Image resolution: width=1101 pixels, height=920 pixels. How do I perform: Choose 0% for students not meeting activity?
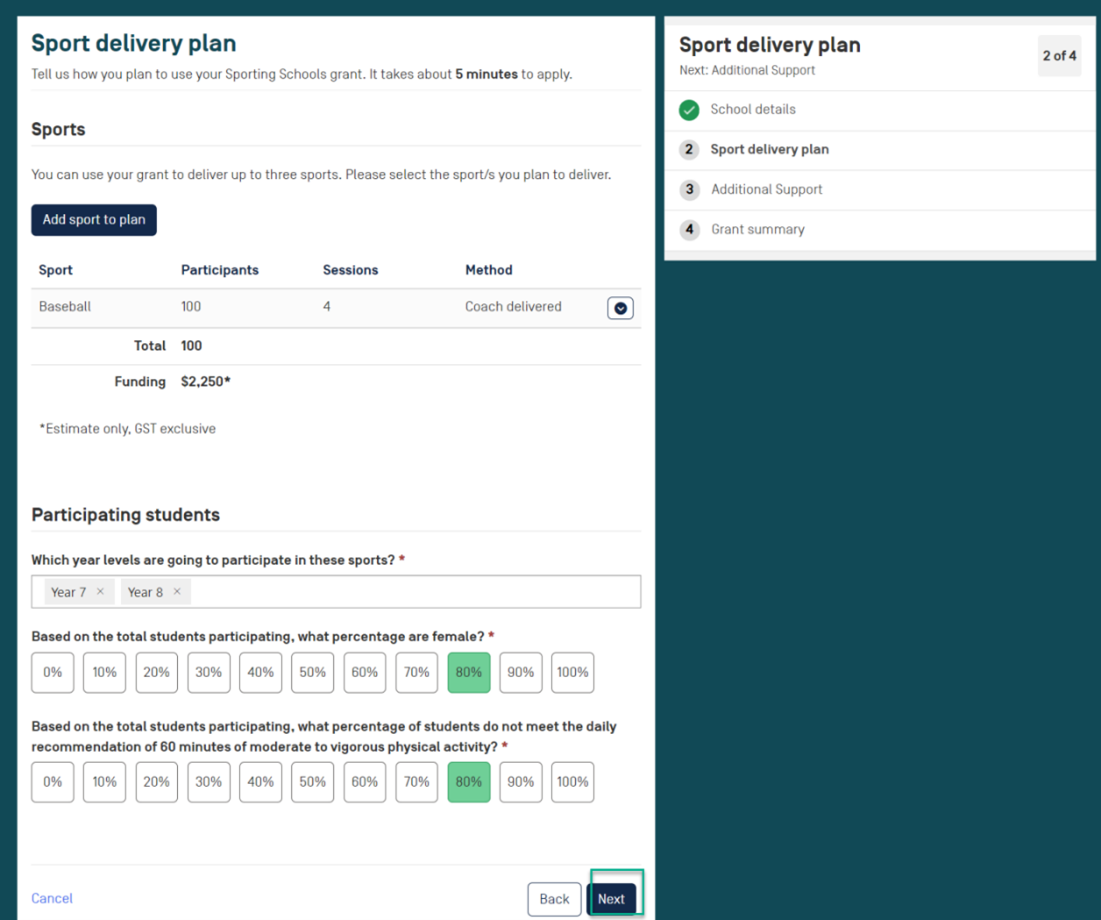[53, 782]
